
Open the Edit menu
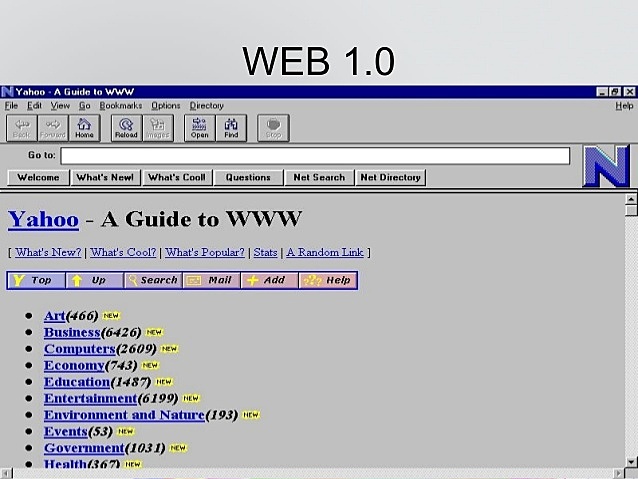click(x=34, y=106)
